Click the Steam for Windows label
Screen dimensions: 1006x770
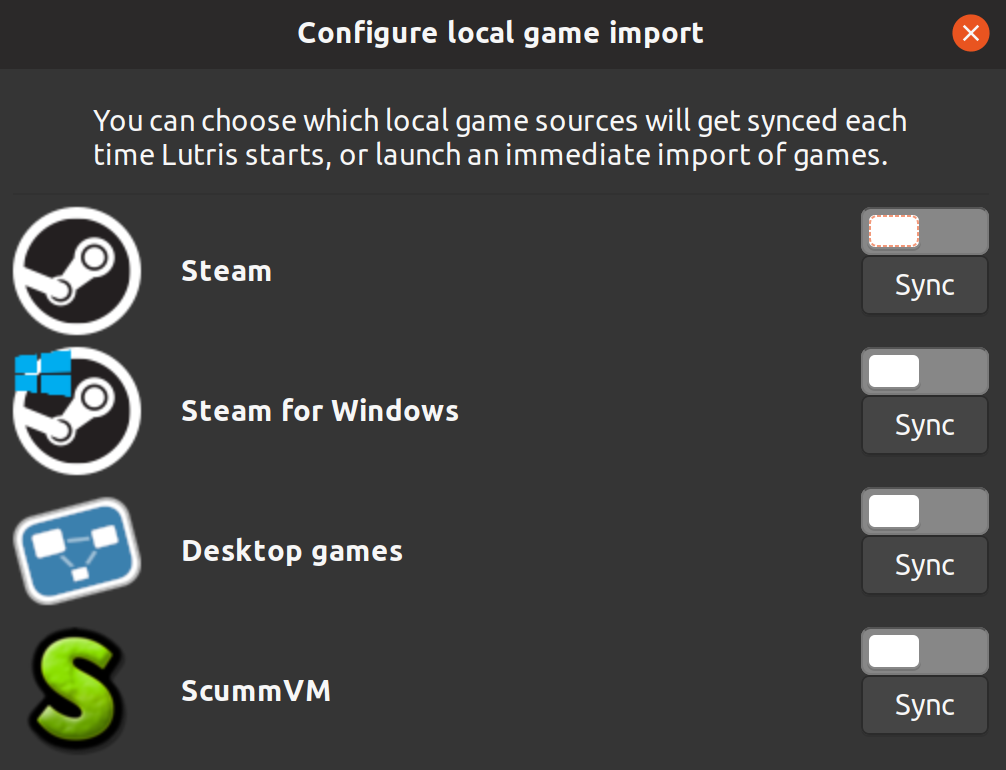(x=319, y=410)
